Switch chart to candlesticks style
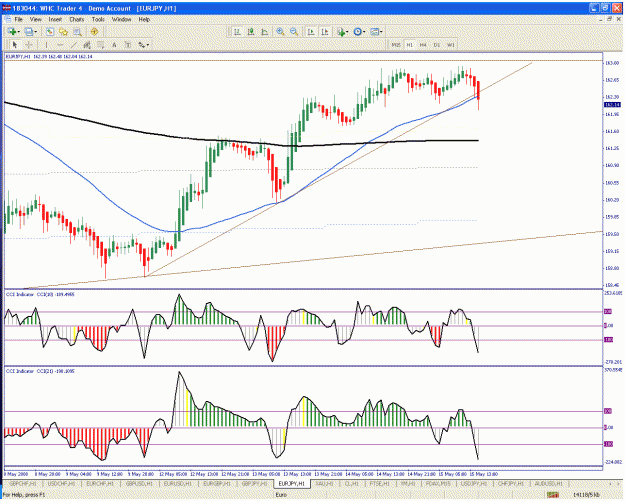The width and height of the screenshot is (625, 501). 251,31
